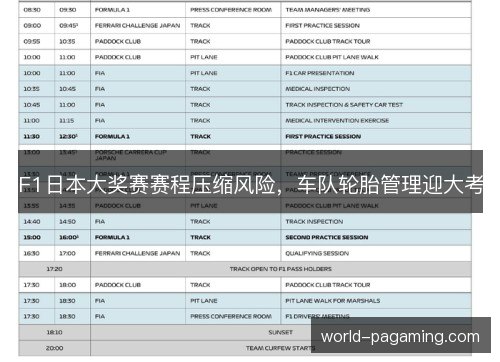The image size is (500, 362).
Task: Select PADDOCK CLUB TRACK TOUR in the 17:30 row
Action: [328, 285]
